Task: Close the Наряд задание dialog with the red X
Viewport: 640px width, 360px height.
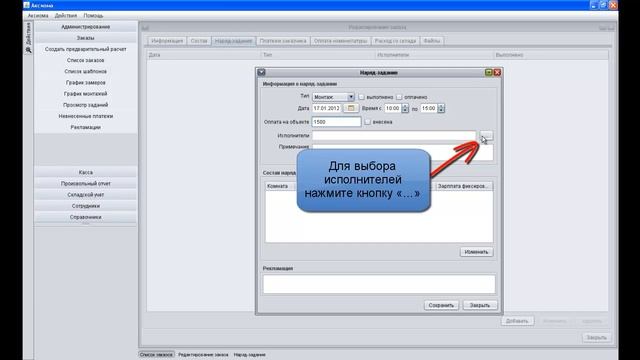Action: tap(497, 72)
